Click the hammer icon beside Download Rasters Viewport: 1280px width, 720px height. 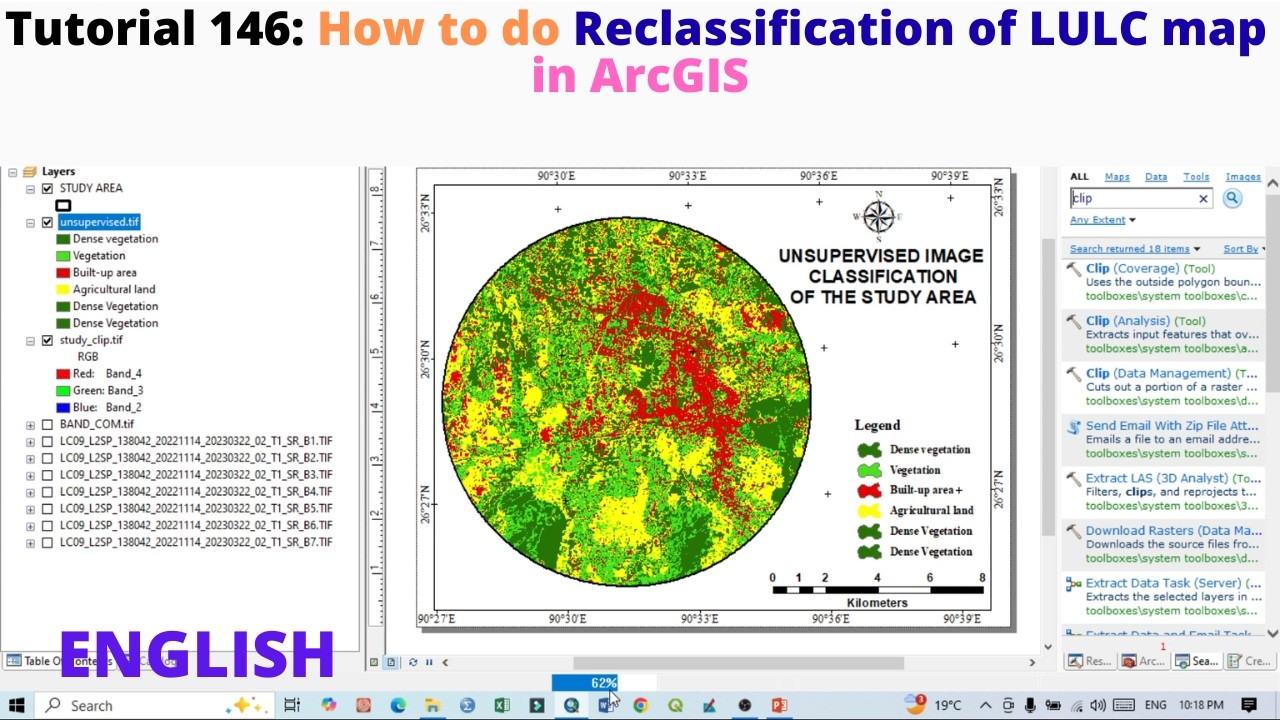[x=1073, y=531]
